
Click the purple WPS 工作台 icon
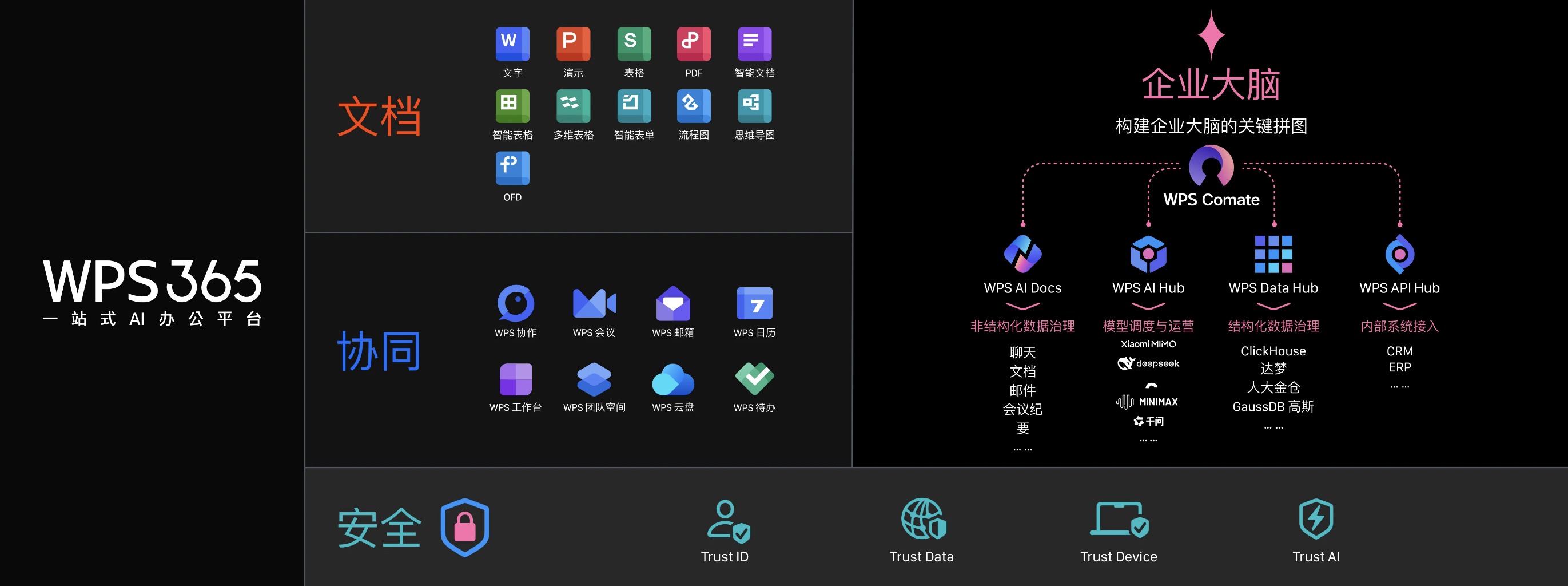pyautogui.click(x=516, y=379)
